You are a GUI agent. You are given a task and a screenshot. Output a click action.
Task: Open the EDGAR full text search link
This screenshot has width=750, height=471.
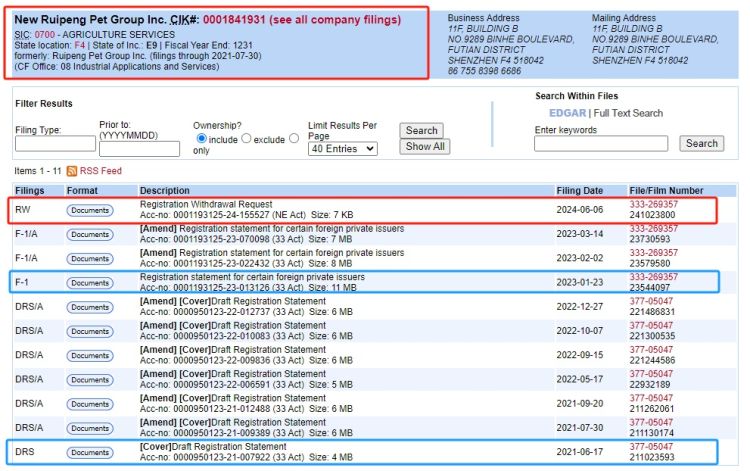(567, 113)
